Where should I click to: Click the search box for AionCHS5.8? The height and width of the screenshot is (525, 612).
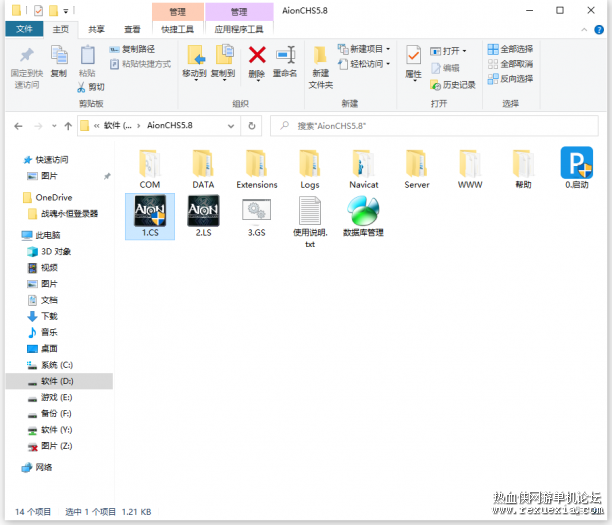point(434,126)
